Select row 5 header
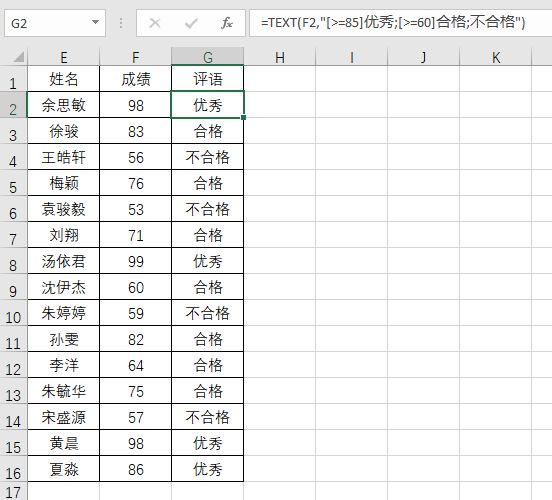The width and height of the screenshot is (552, 500). point(13,183)
